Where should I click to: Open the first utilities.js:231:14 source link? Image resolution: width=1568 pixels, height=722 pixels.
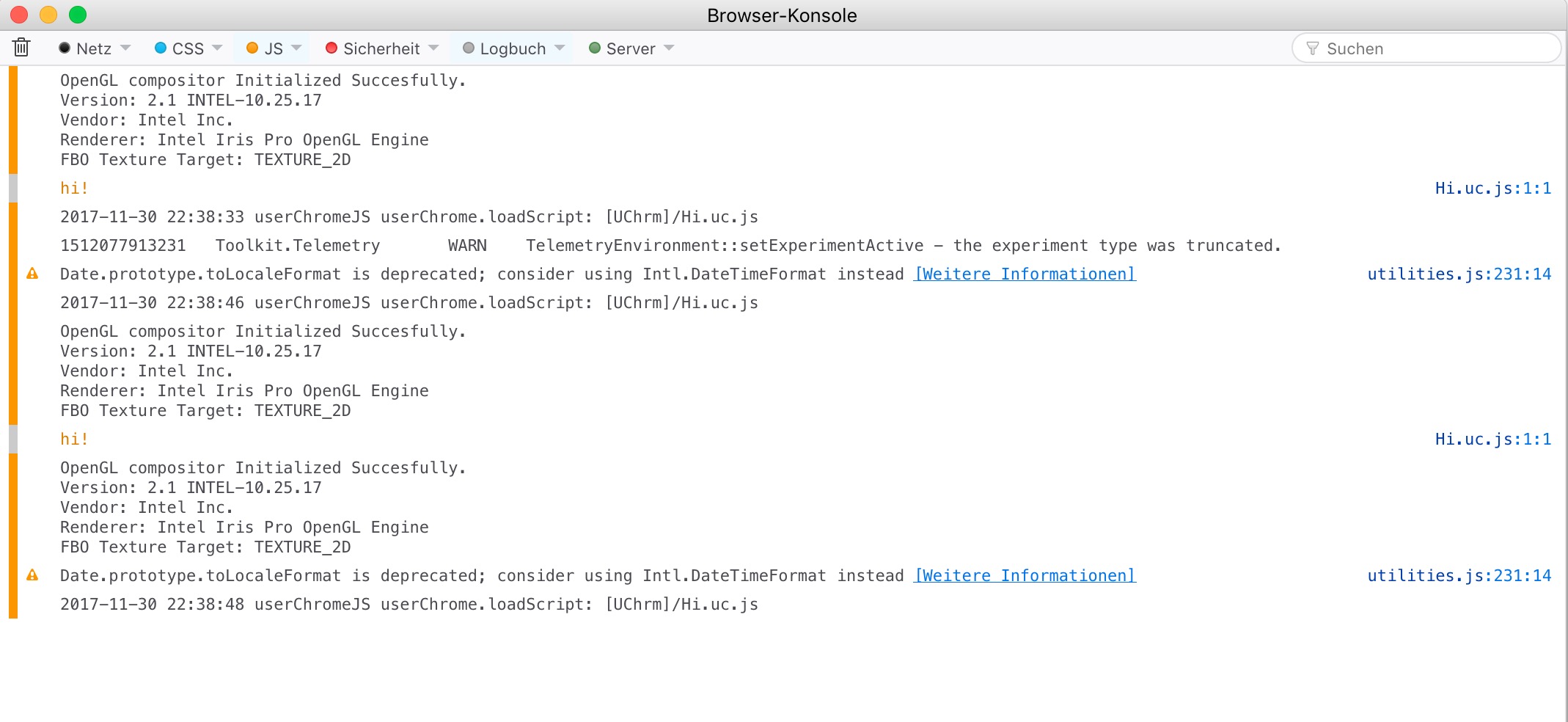click(x=1459, y=274)
